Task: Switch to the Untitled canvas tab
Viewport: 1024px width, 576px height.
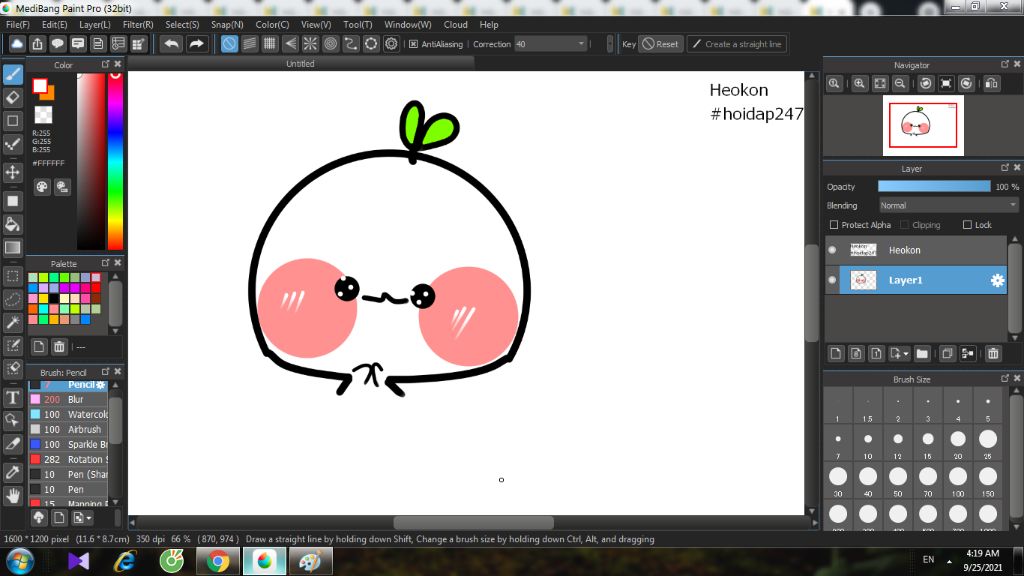Action: [x=300, y=64]
